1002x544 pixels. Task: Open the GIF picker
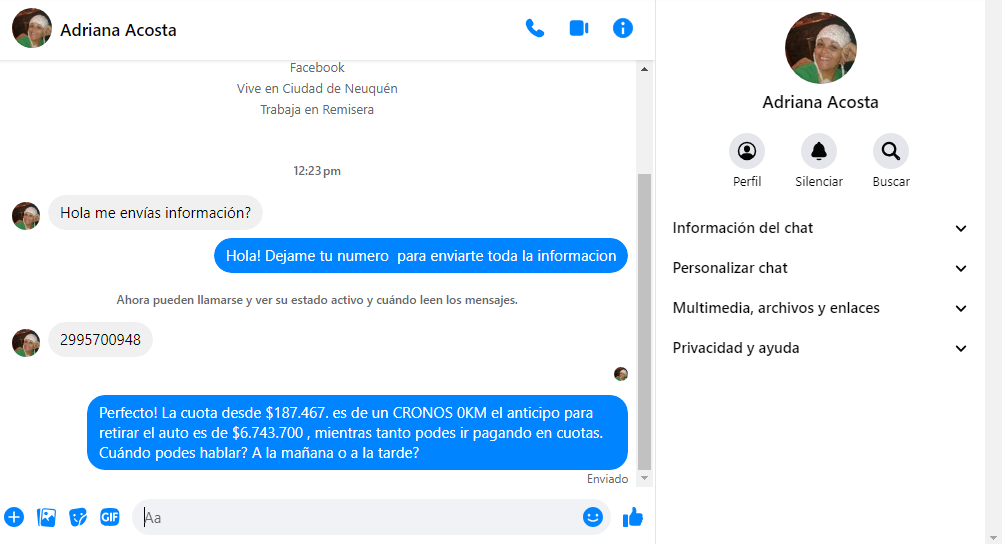click(x=109, y=517)
